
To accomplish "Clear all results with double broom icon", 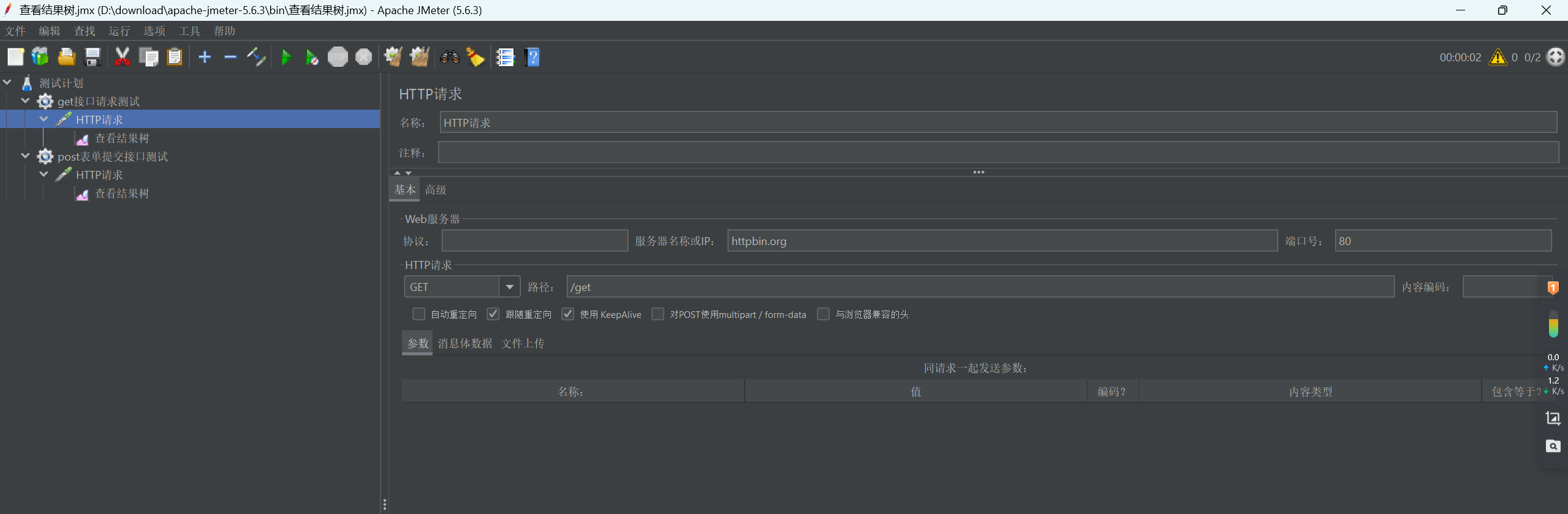I will click(420, 57).
